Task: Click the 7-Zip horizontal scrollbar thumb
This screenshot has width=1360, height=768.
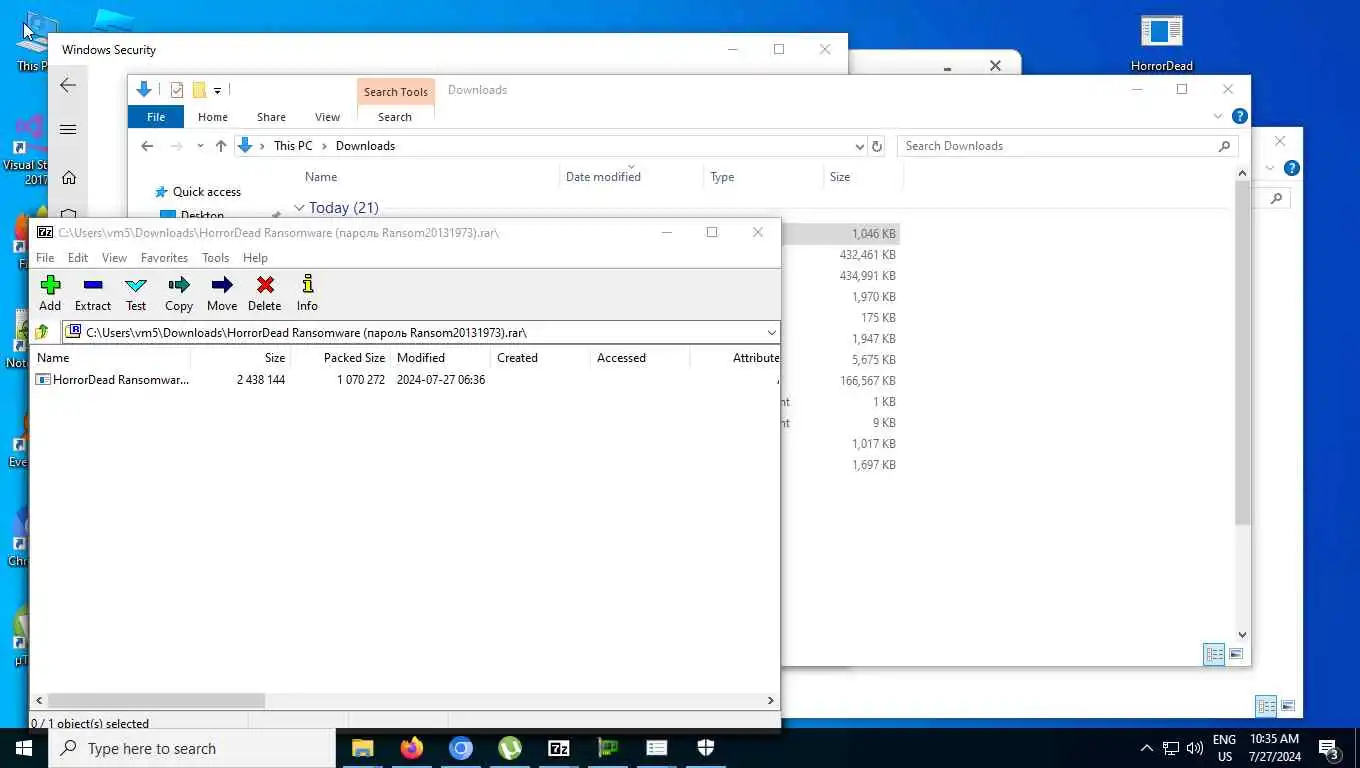Action: (156, 701)
